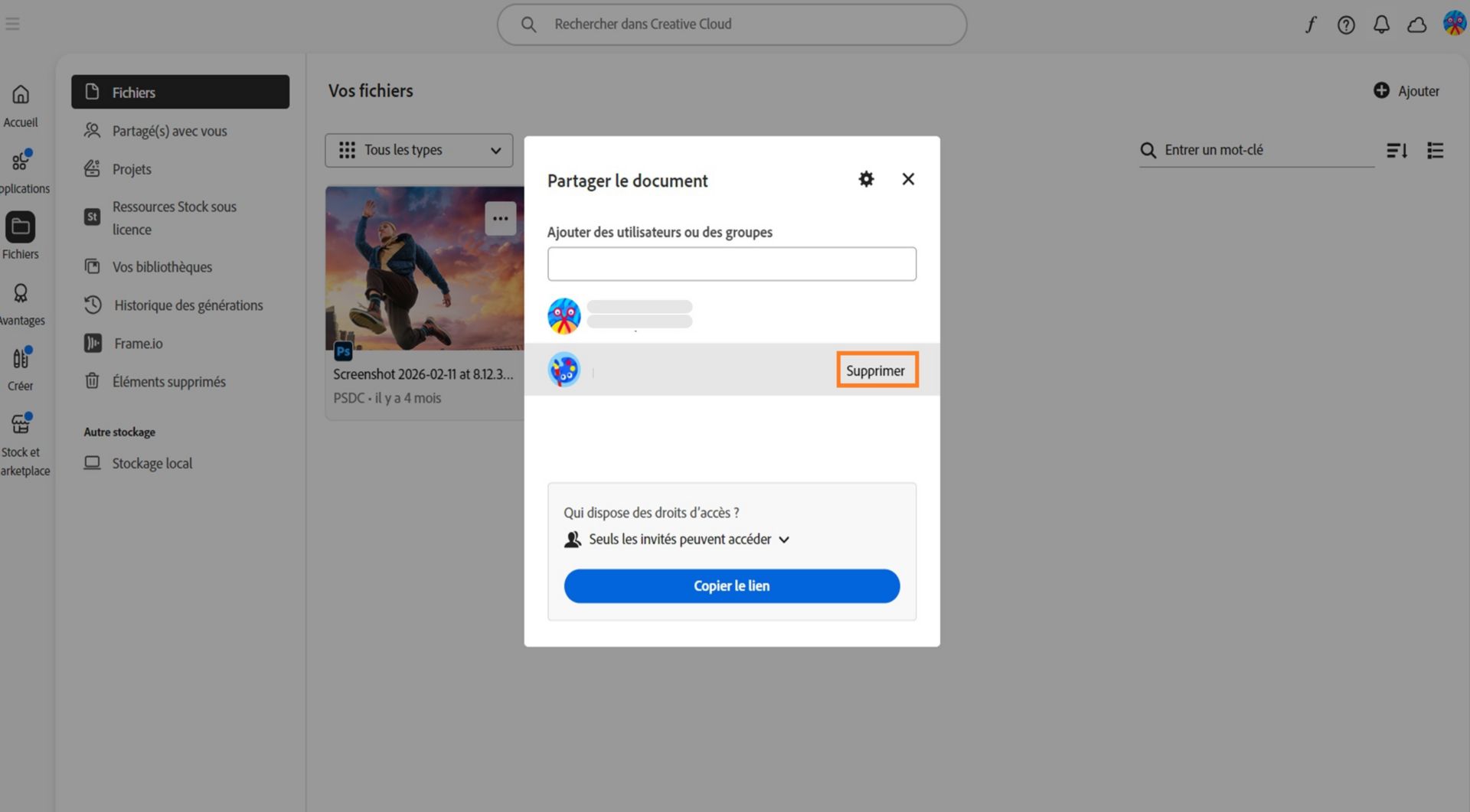Open the Créer sidebar icon
Screen dimensions: 1470x812
click(x=21, y=358)
